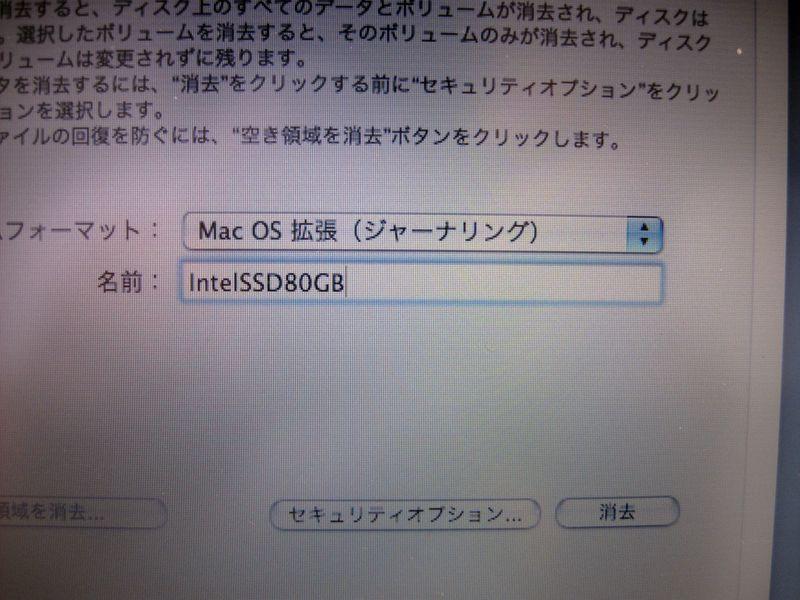Click the 消去 erase button
The width and height of the screenshot is (800, 600).
click(x=617, y=512)
